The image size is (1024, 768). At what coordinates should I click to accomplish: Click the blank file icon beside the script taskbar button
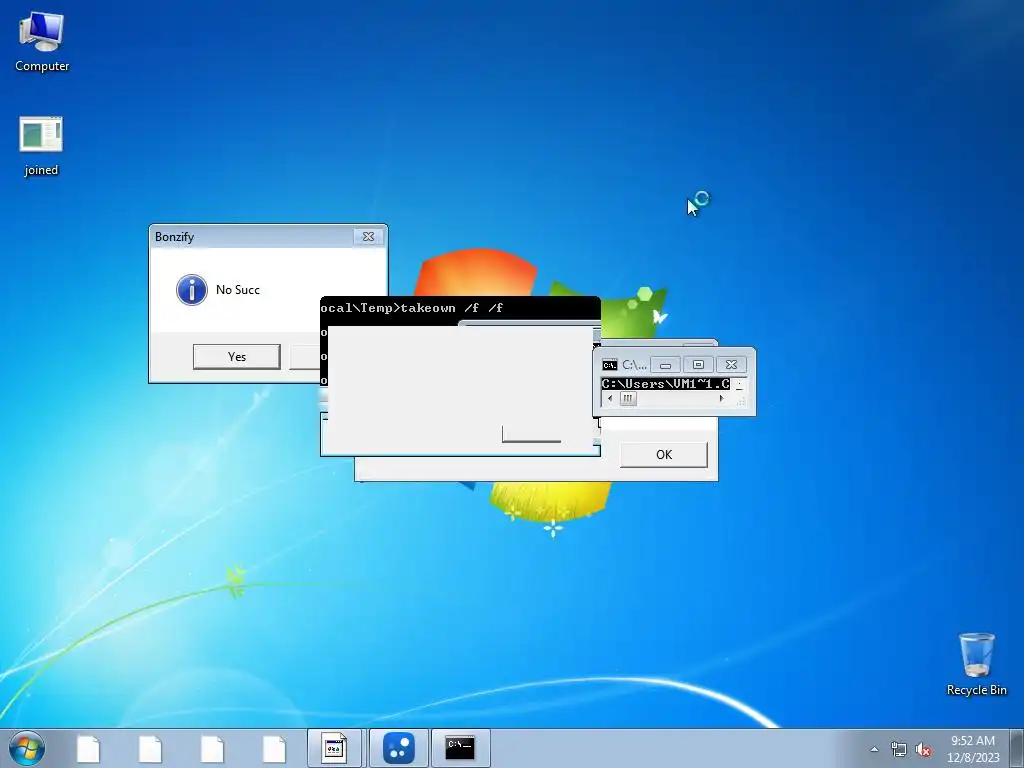coord(274,748)
